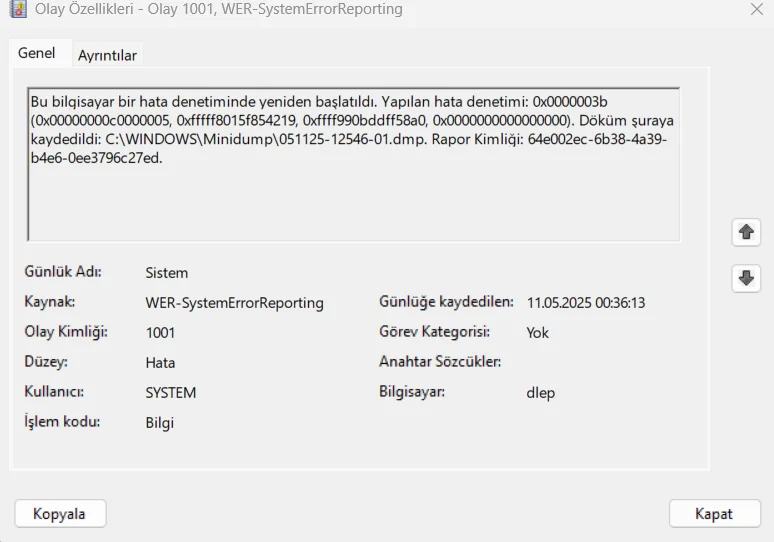The width and height of the screenshot is (774, 542).
Task: Click the Anahtar Sözcükler label
Action: tap(440, 362)
